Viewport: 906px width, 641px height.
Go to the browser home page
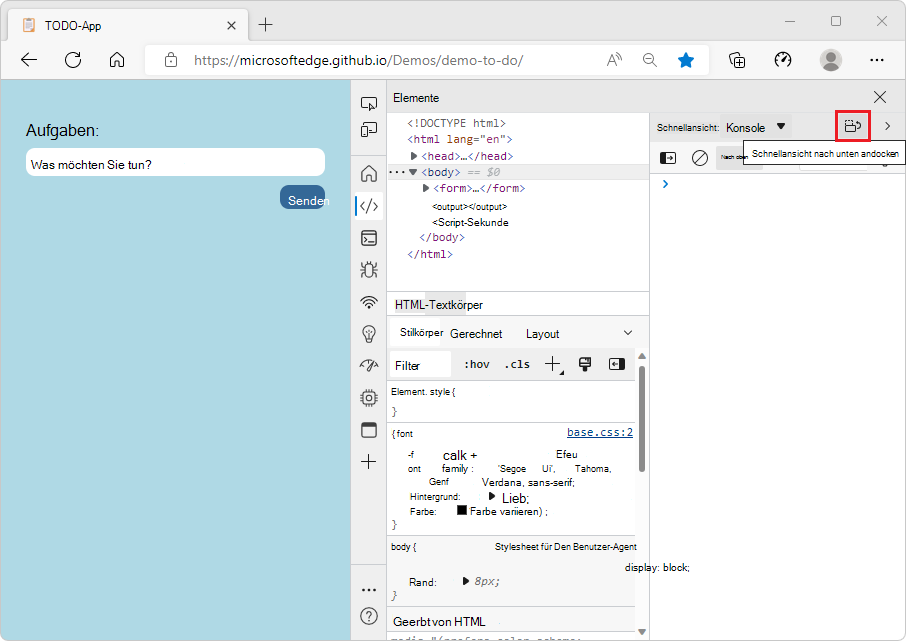click(x=117, y=60)
